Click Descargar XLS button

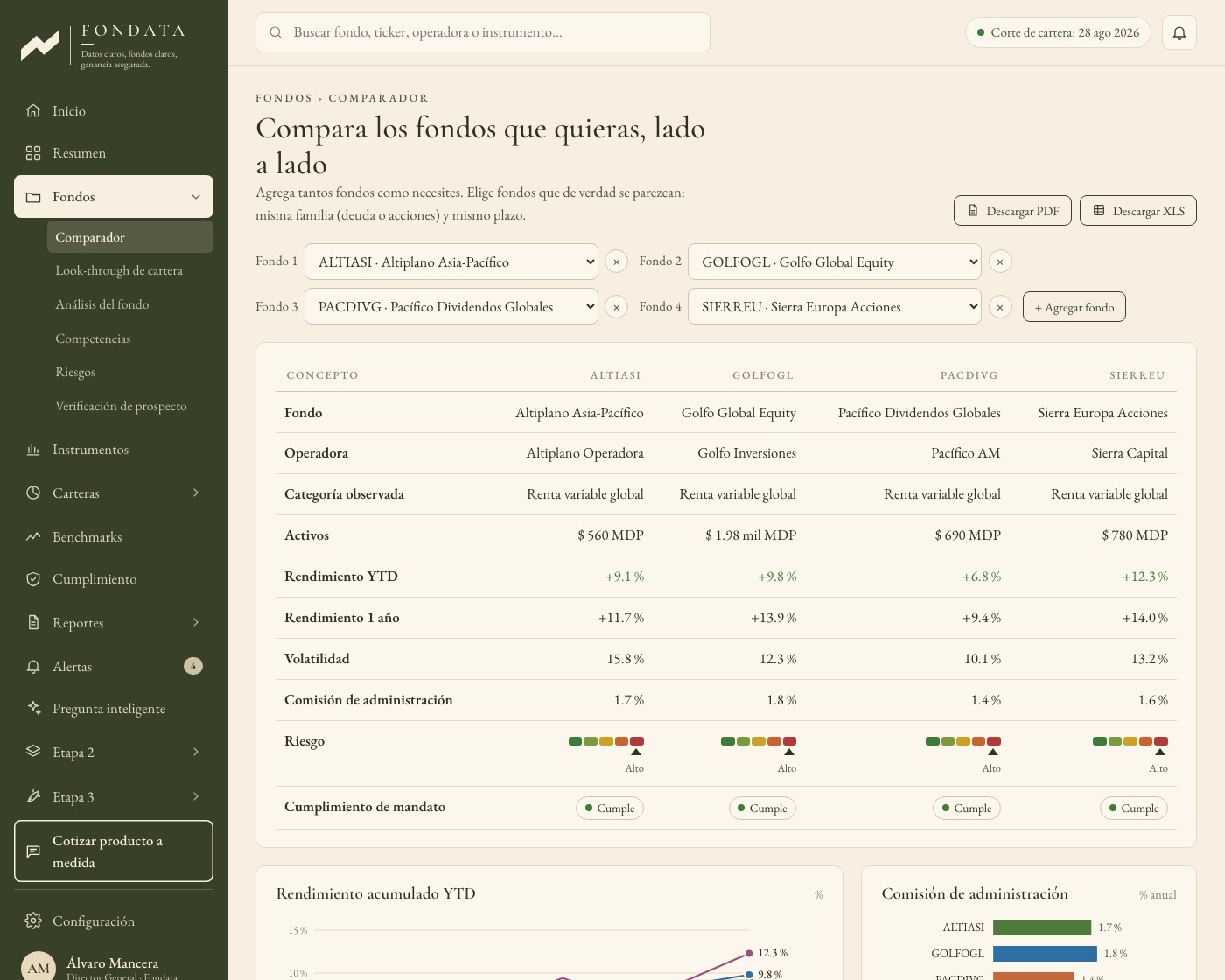tap(1138, 211)
